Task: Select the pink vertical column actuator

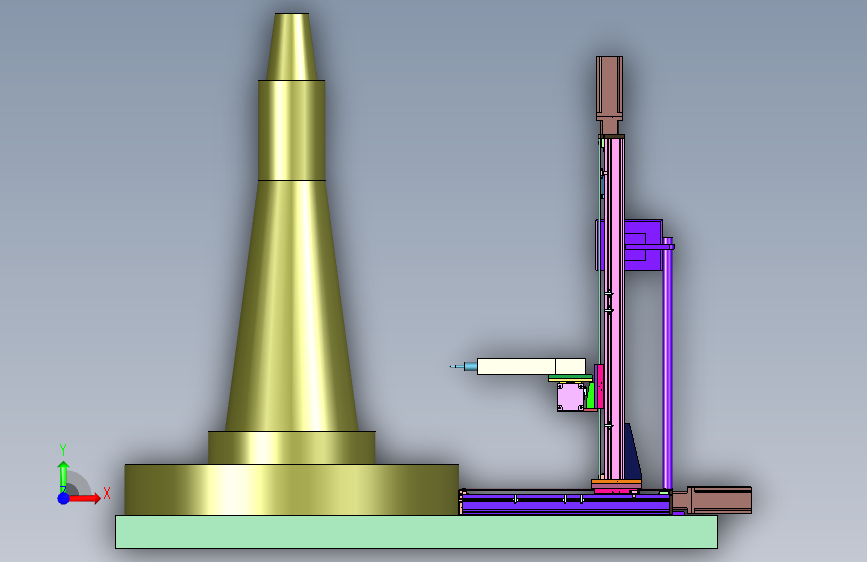Action: (x=614, y=310)
